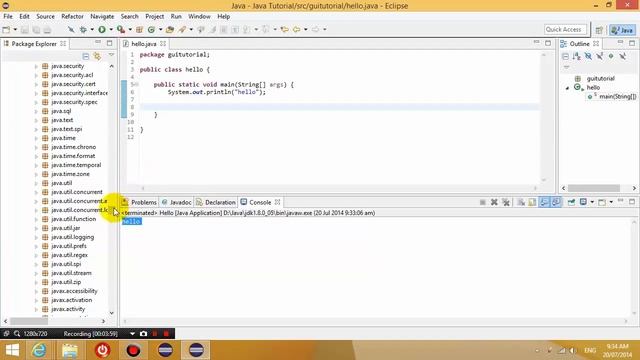
Task: Click the Debug bug icon in toolbar
Action: [83, 29]
